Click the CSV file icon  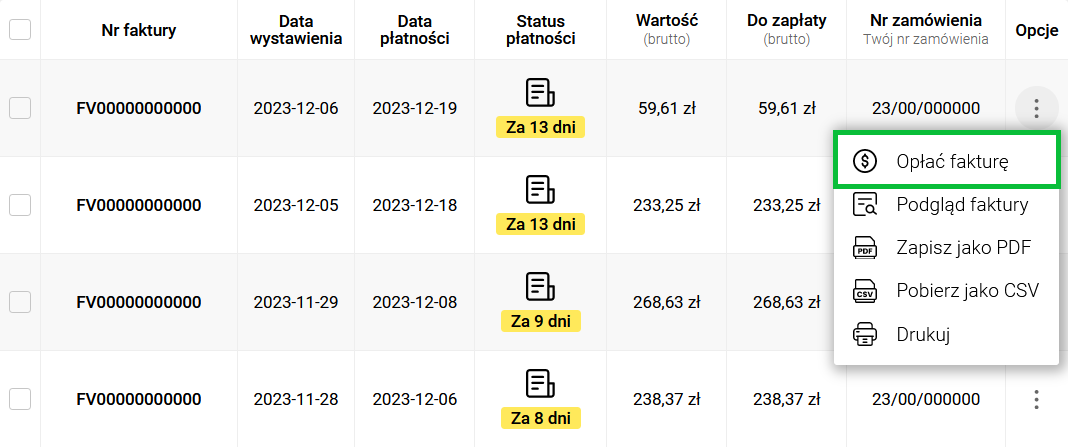click(x=864, y=292)
